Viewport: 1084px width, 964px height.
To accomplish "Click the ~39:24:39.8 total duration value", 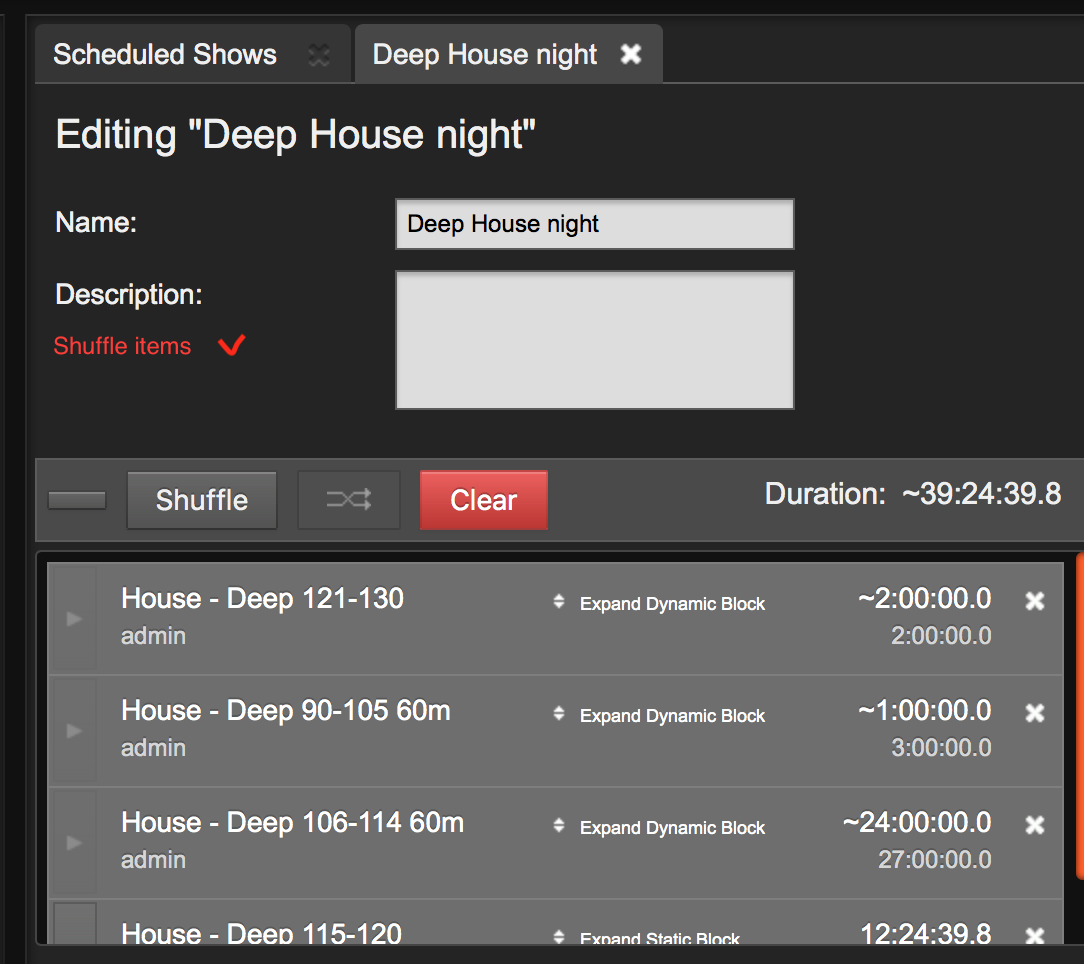I will pyautogui.click(x=982, y=494).
